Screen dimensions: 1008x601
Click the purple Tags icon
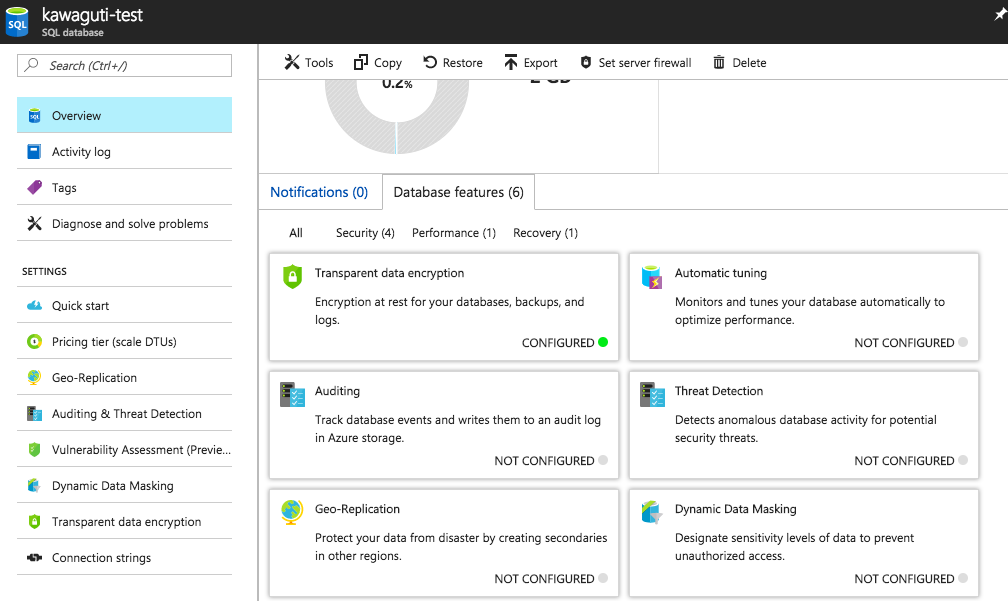point(35,188)
